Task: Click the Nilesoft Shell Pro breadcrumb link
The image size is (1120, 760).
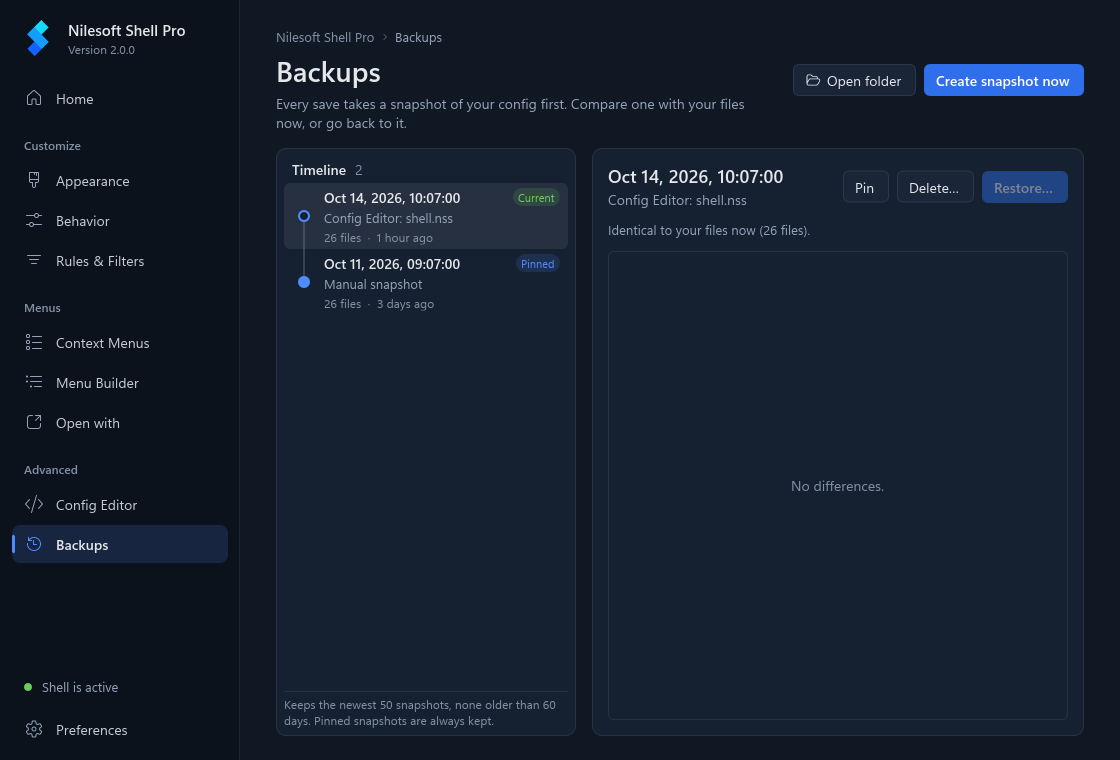Action: pyautogui.click(x=325, y=37)
